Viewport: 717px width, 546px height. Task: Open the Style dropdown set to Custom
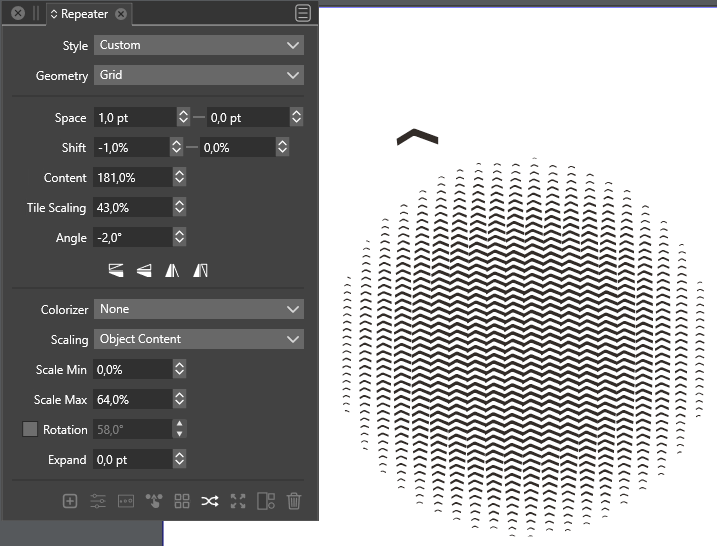[198, 45]
